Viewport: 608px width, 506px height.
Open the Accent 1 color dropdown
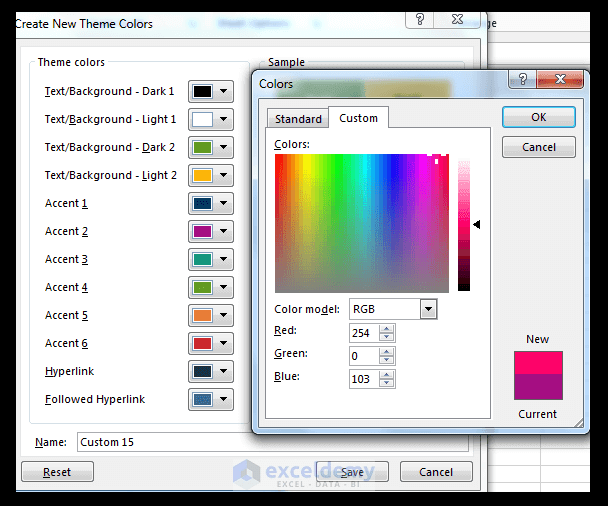(211, 203)
